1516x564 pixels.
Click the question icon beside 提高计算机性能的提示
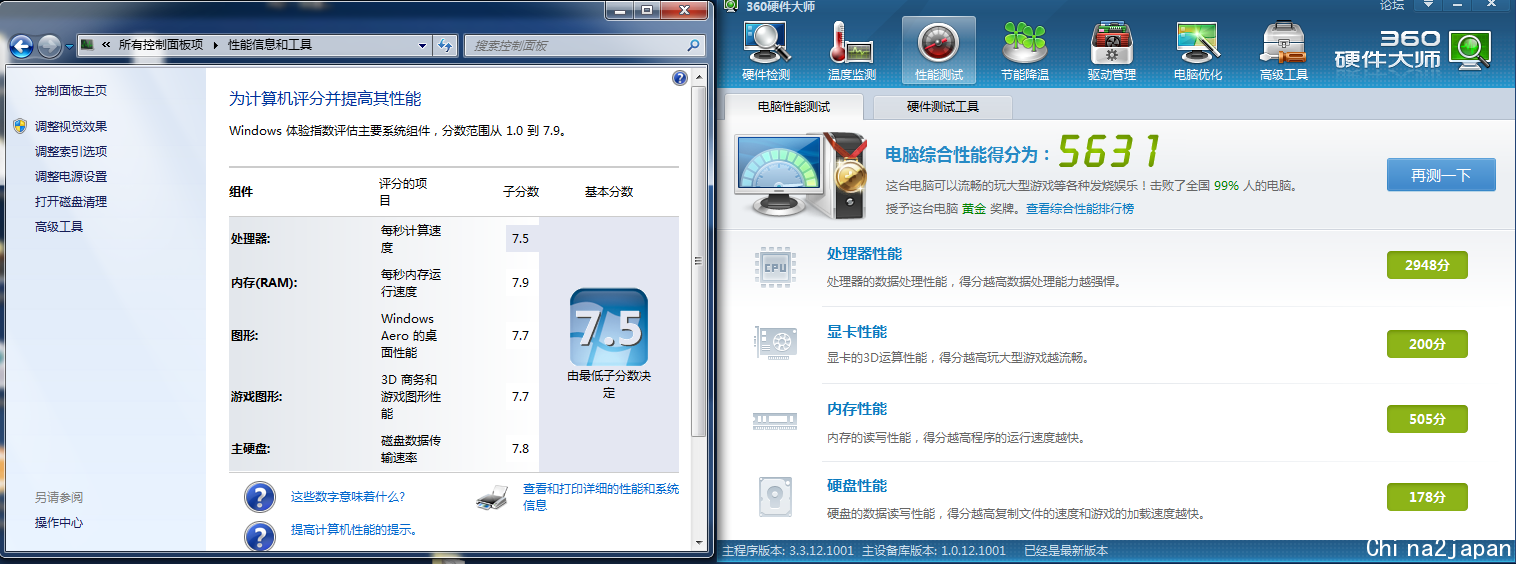[260, 535]
